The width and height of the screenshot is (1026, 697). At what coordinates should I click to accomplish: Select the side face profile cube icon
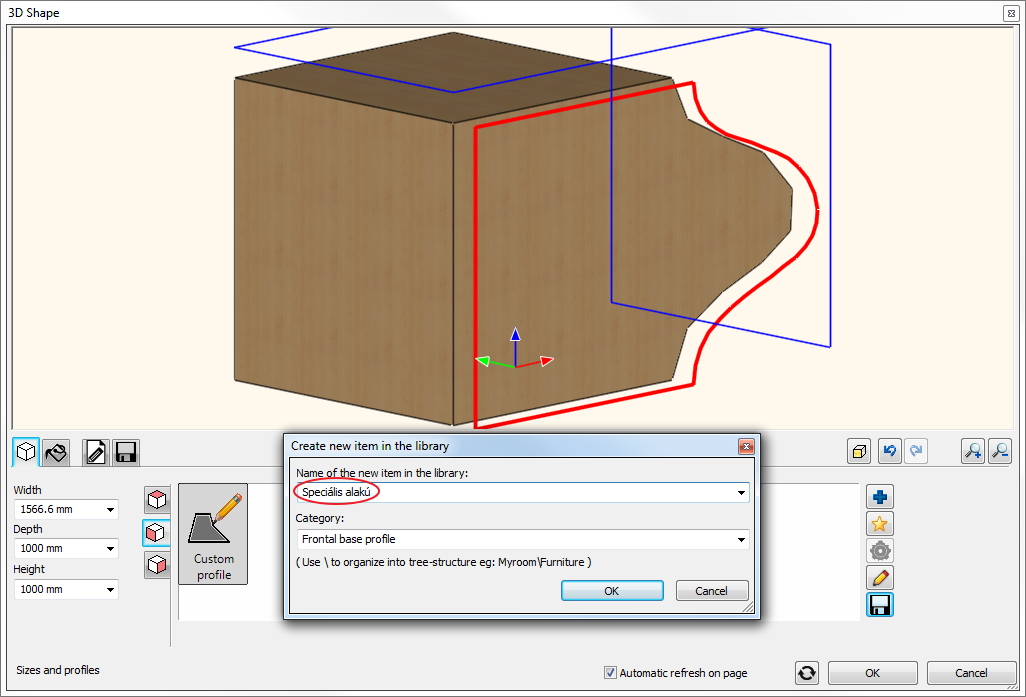pos(156,565)
